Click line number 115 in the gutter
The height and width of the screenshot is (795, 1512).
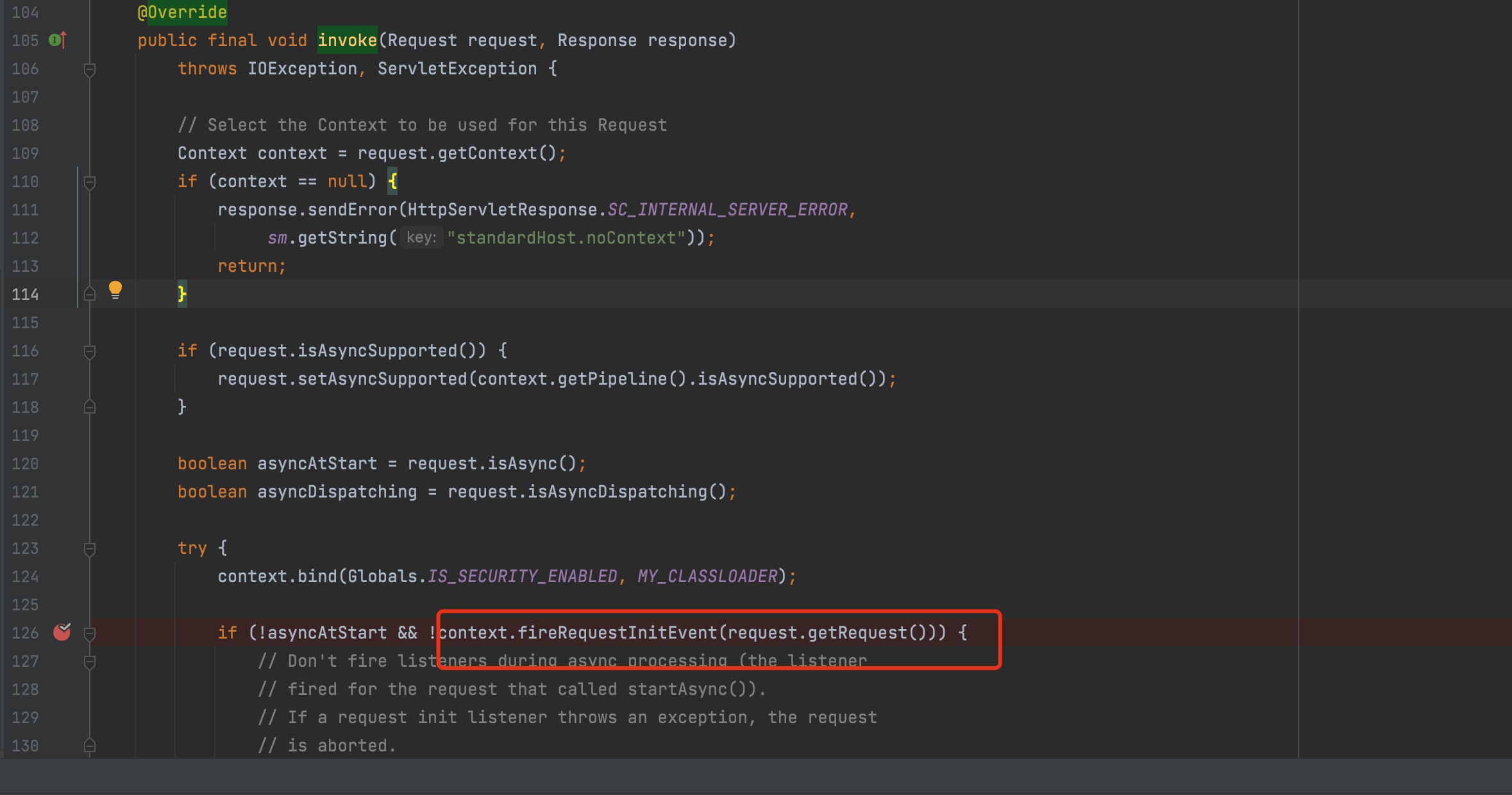click(x=25, y=322)
